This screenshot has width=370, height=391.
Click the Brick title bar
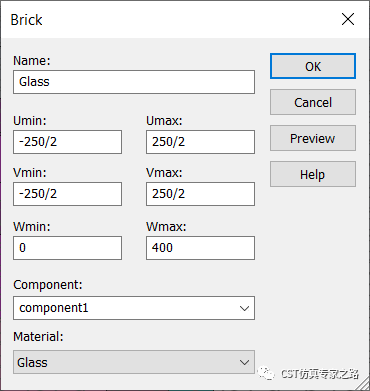[167, 19]
